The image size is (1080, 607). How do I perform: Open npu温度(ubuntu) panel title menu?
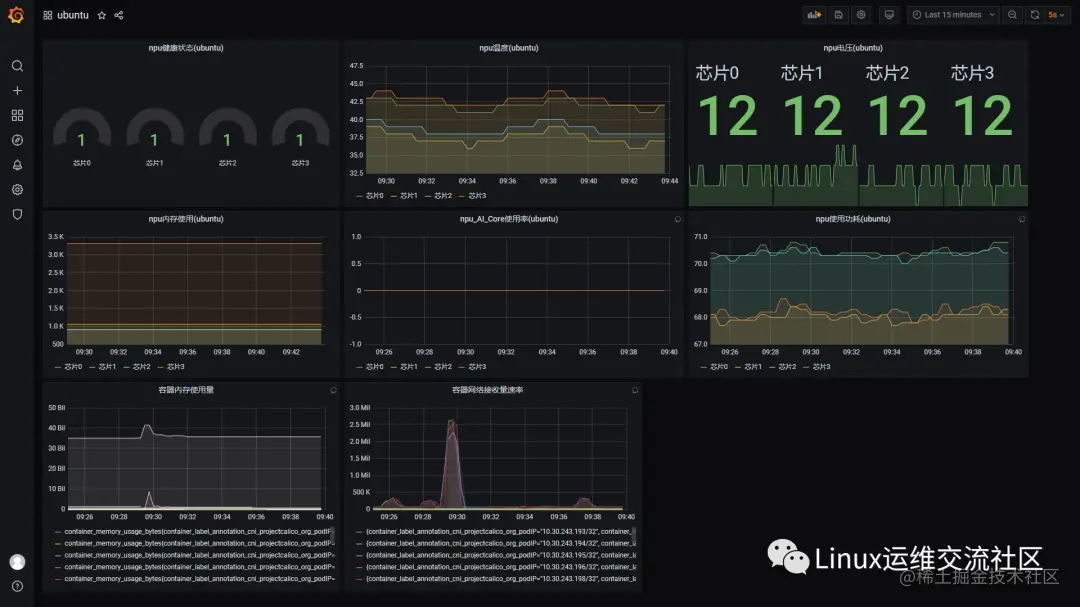pyautogui.click(x=508, y=48)
